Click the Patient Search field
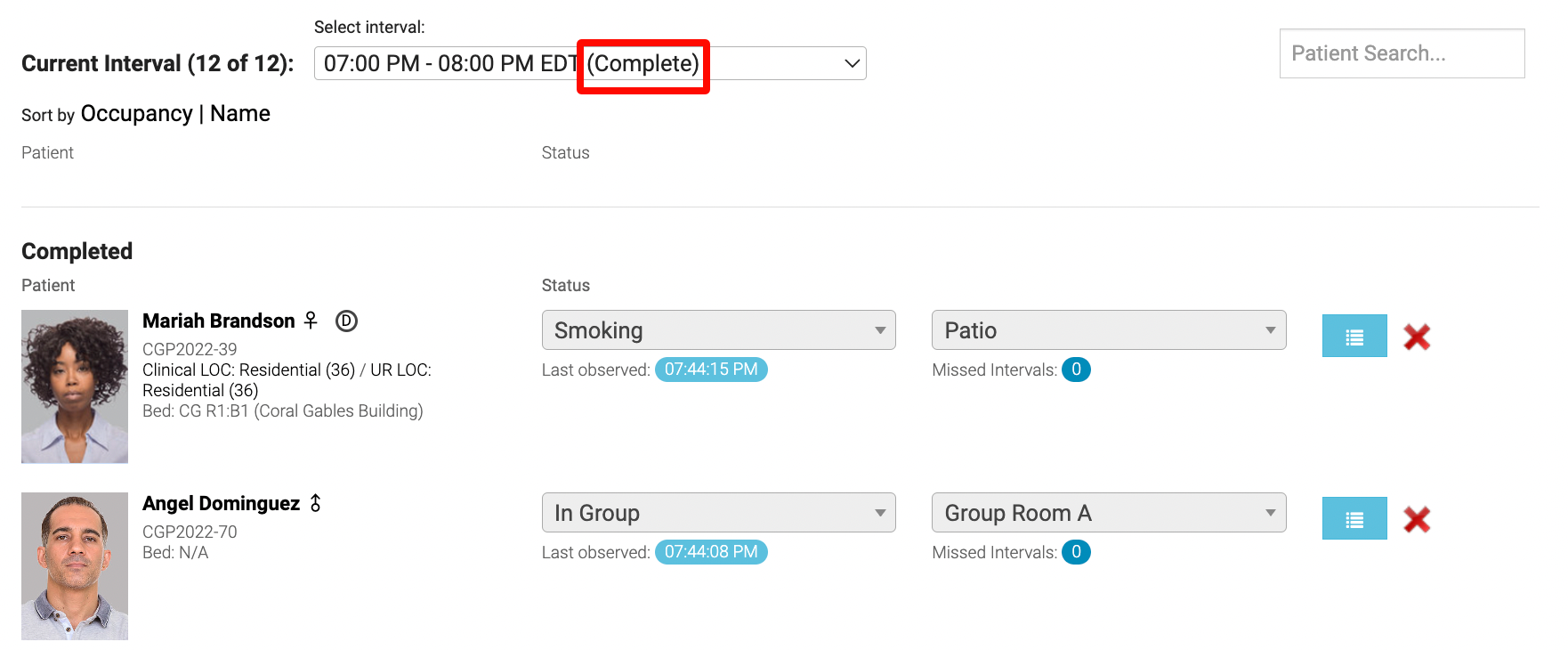Viewport: 1568px width, 650px height. click(x=1401, y=53)
